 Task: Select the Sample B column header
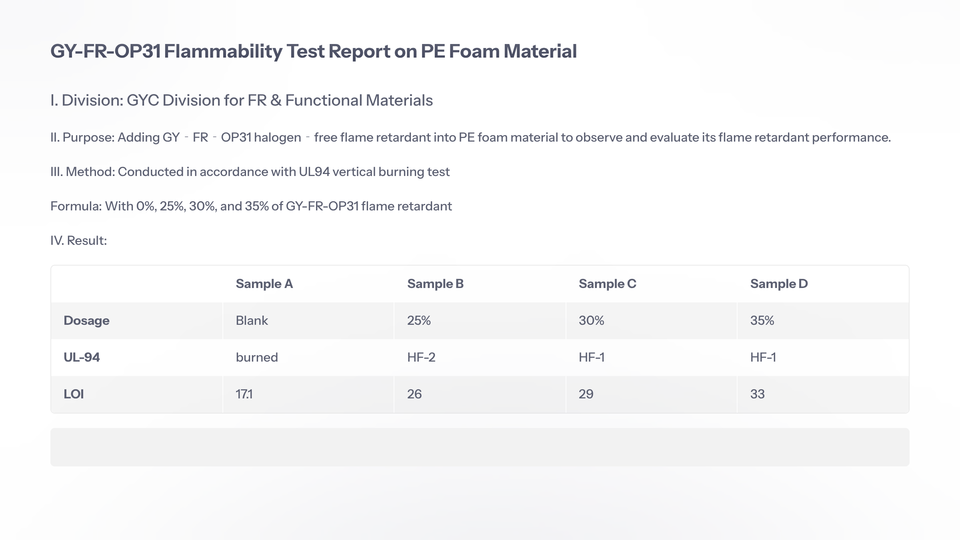click(x=435, y=284)
